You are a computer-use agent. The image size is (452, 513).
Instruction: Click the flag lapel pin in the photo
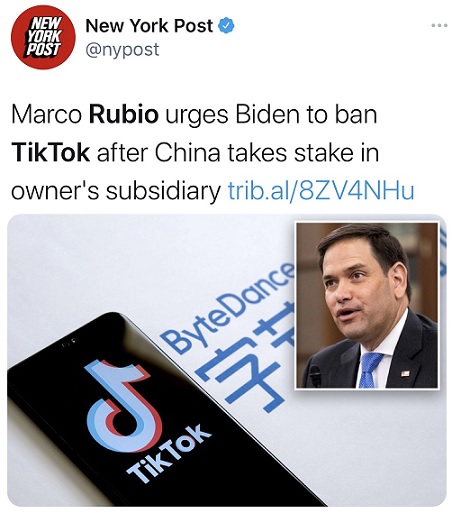(405, 373)
